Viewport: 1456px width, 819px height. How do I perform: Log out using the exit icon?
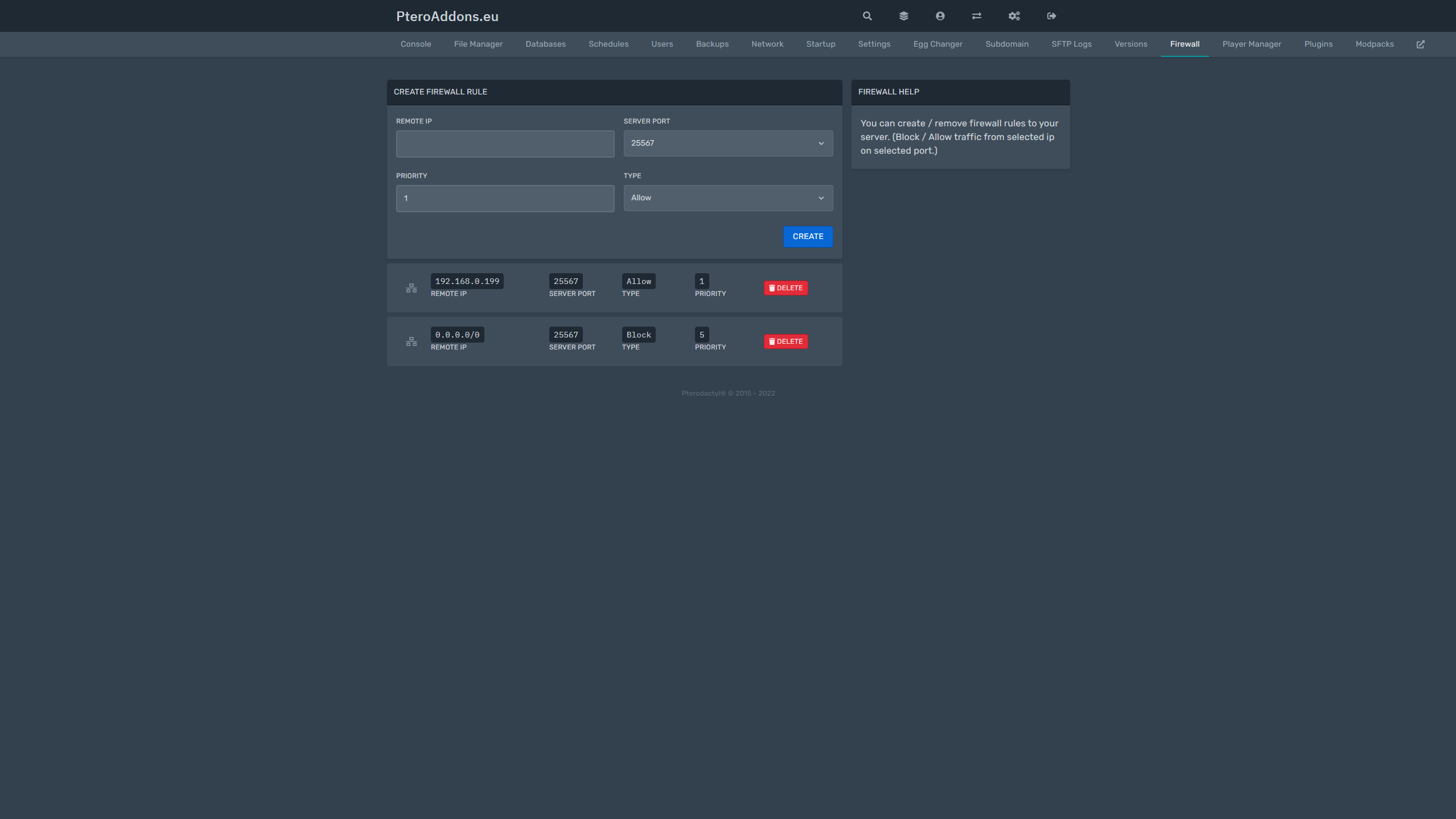1051,16
